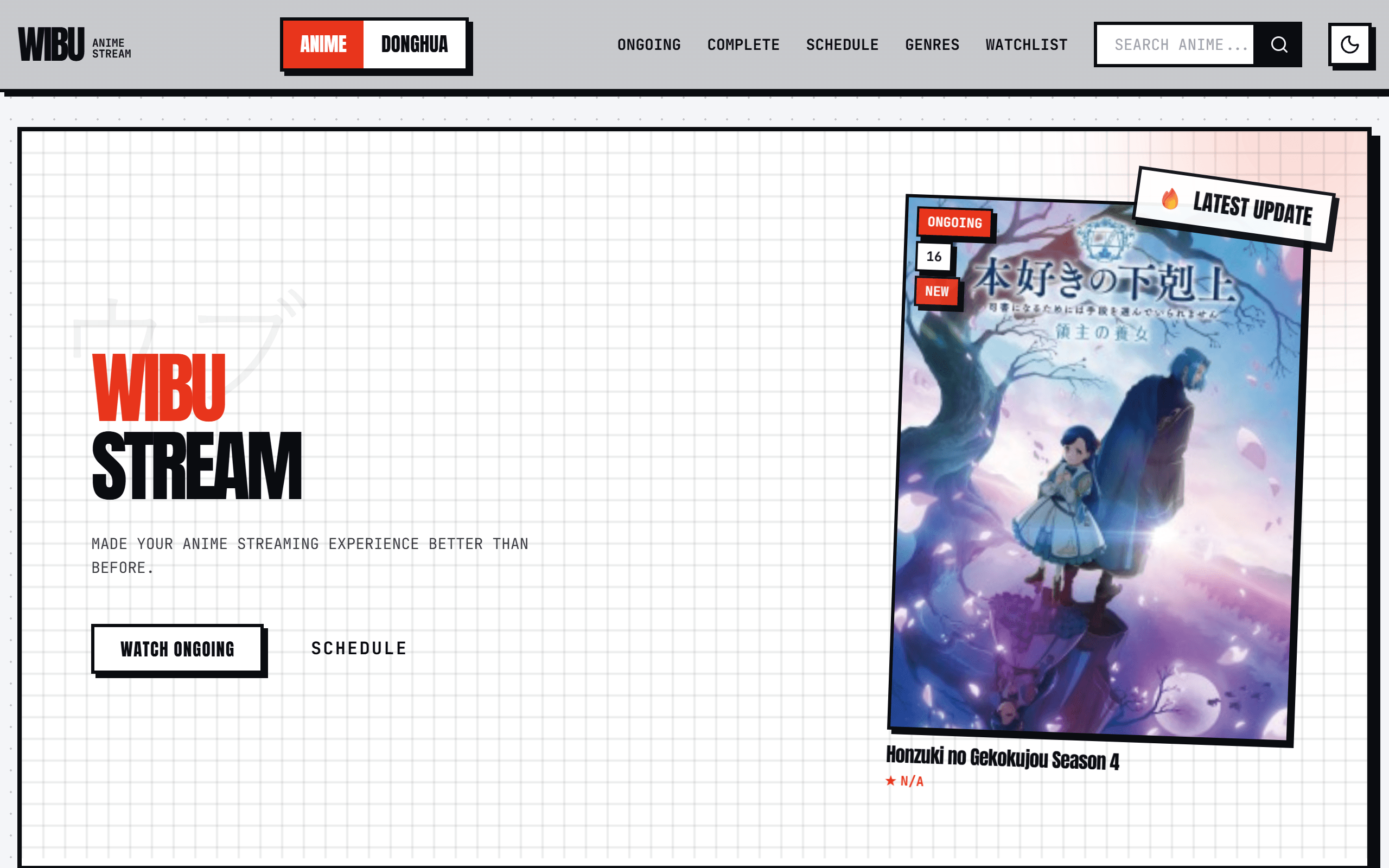Focus the Search Anime input field
Image resolution: width=1389 pixels, height=868 pixels.
tap(1175, 44)
